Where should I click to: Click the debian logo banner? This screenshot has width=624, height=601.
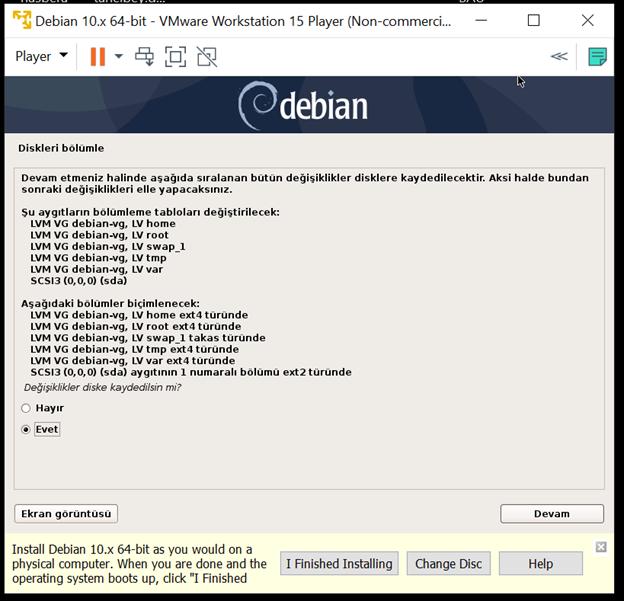click(303, 105)
